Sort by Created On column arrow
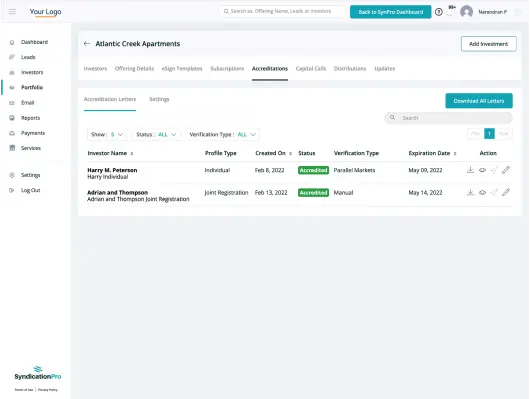Screen dimensions: 530x399 290,154
